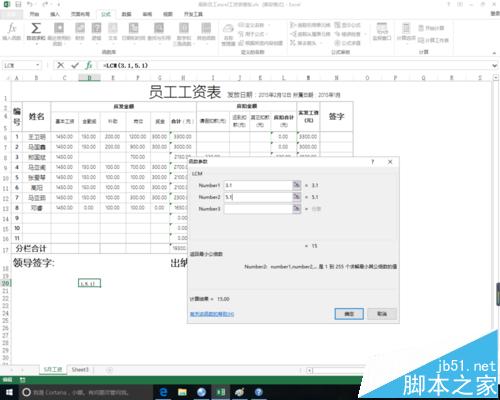Click the AutoSum sigma icon

pyautogui.click(x=36, y=29)
